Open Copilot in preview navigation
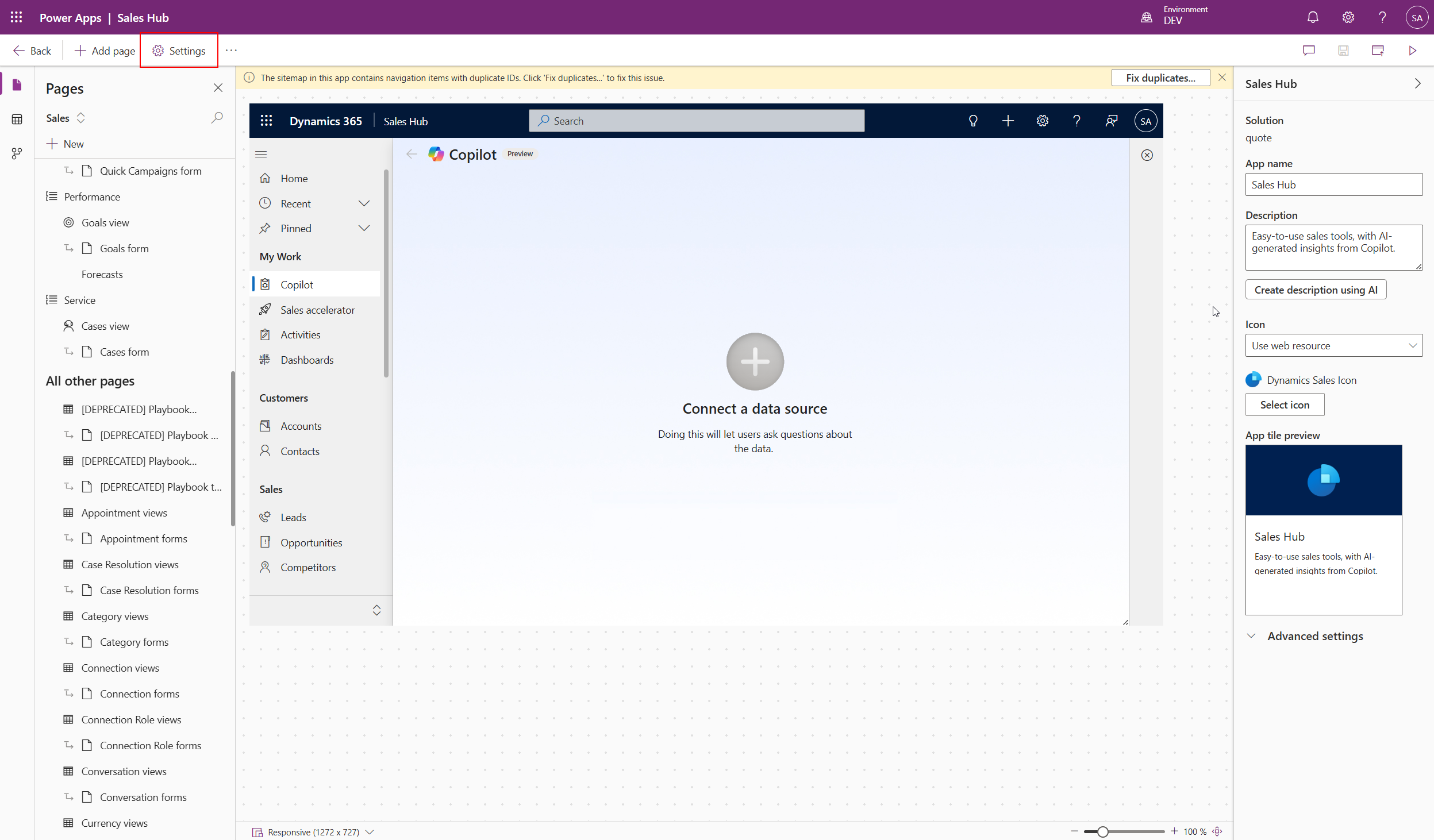This screenshot has width=1434, height=840. [316, 284]
